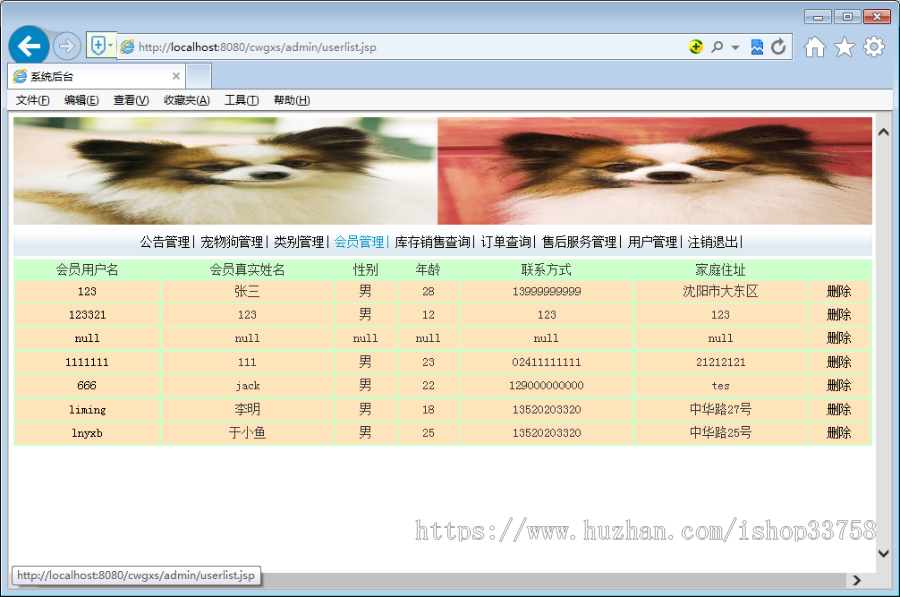Click phone number 13999999999
The image size is (900, 597).
[x=546, y=291]
